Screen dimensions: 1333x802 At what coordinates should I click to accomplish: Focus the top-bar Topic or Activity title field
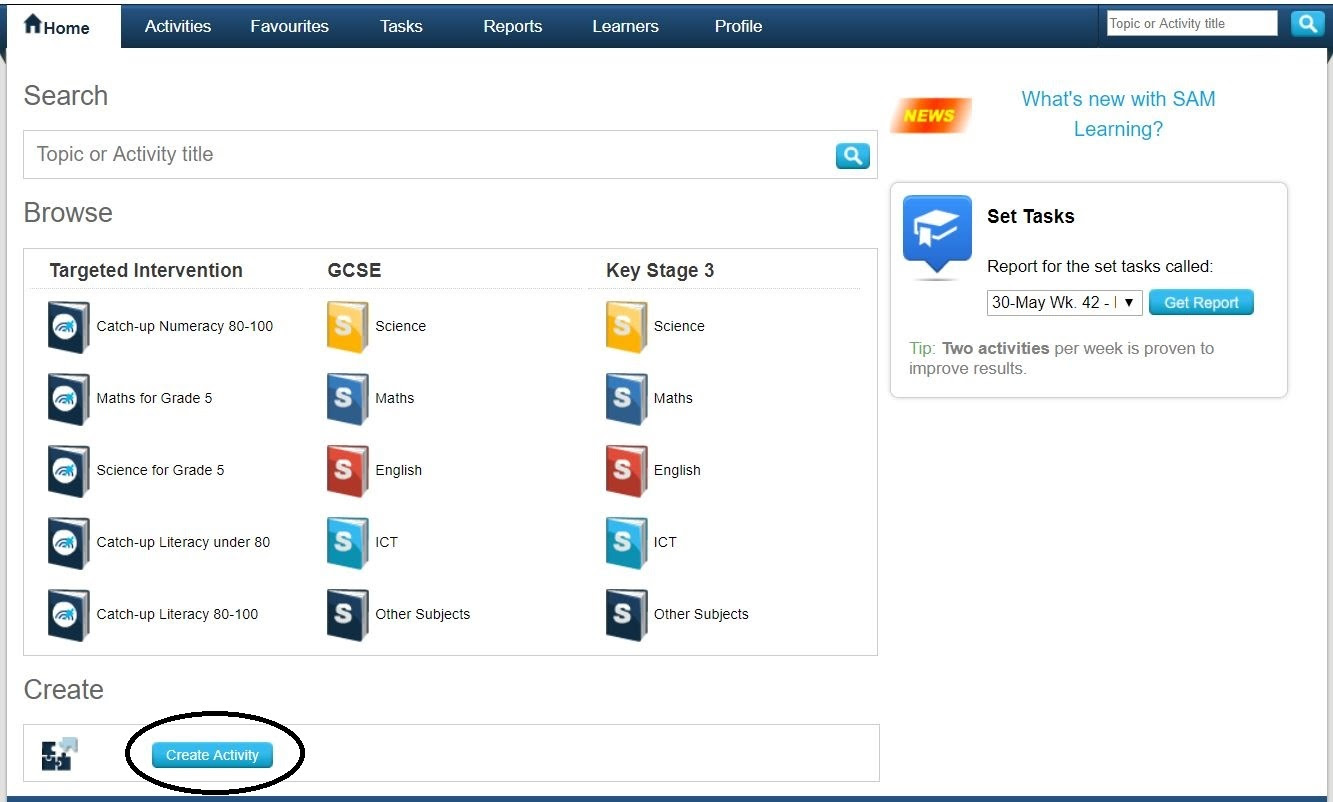tap(1192, 24)
